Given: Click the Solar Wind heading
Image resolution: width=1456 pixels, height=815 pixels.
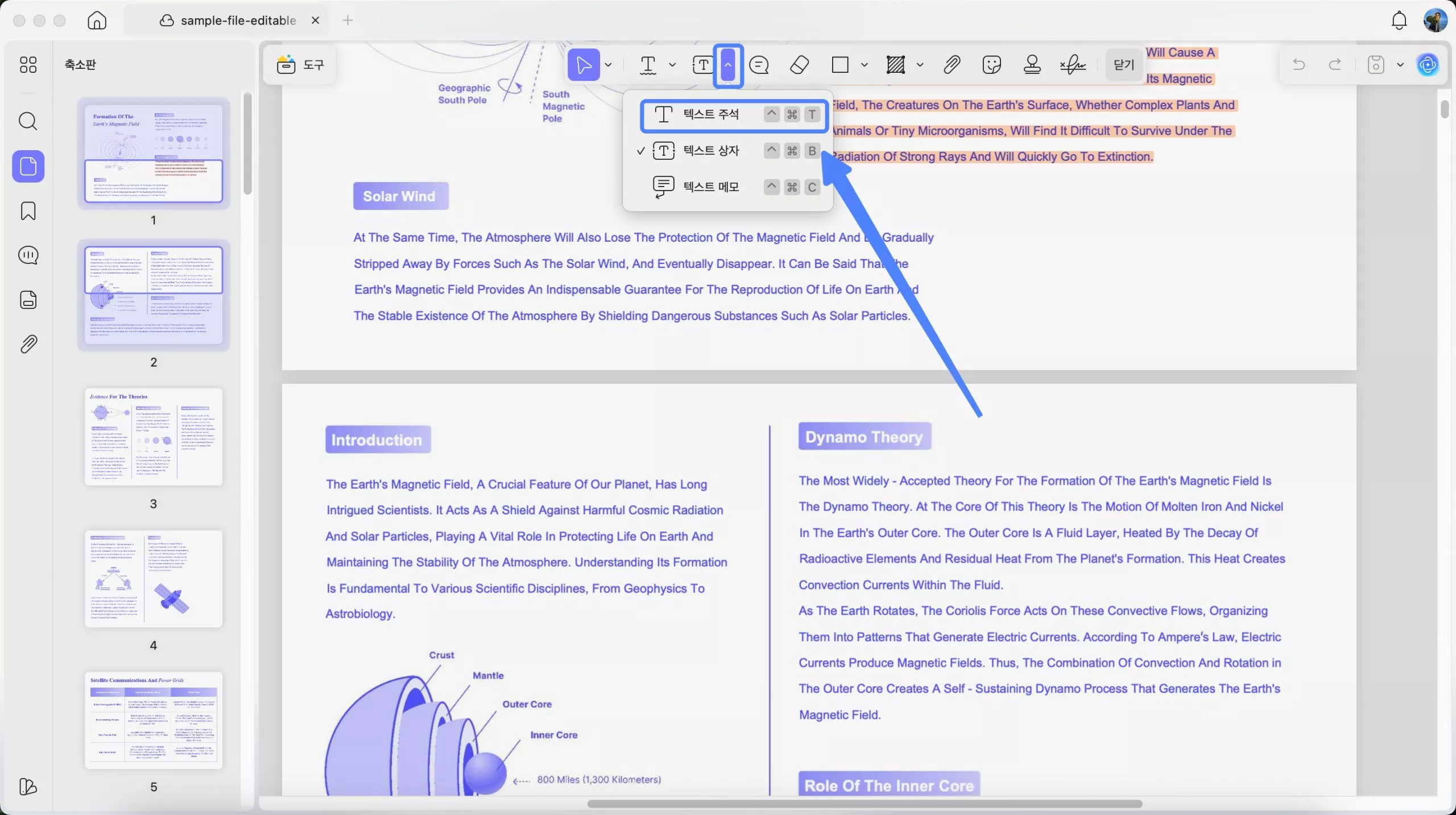Looking at the screenshot, I should click(x=400, y=196).
